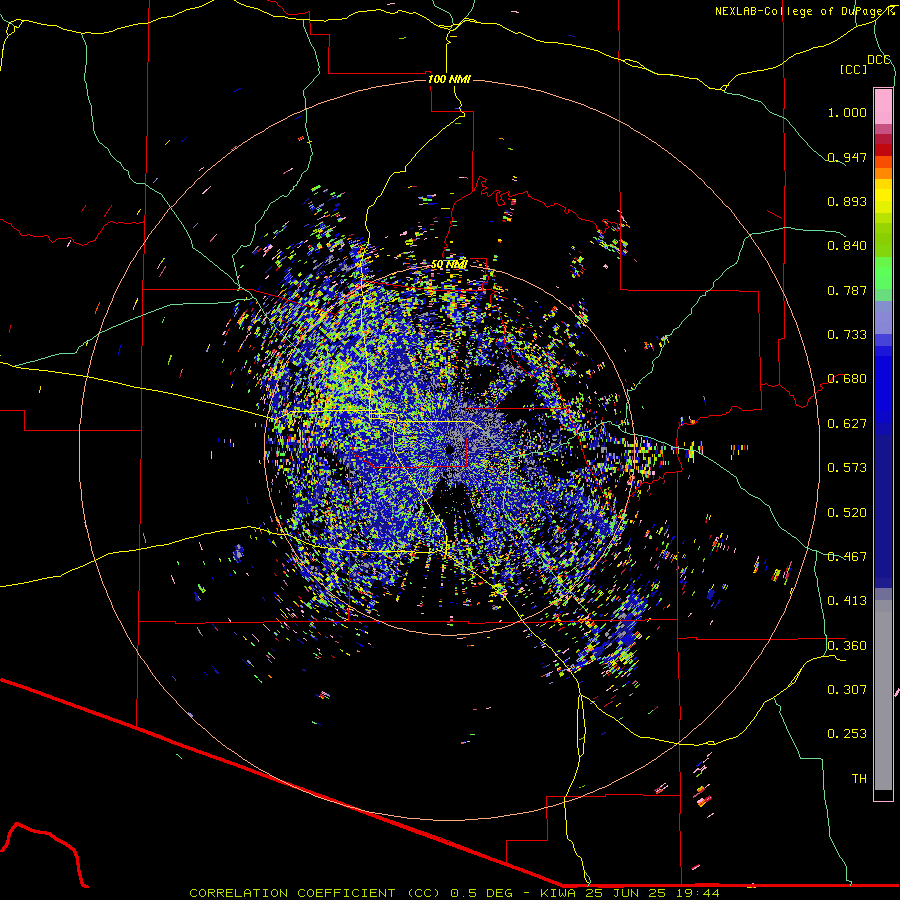This screenshot has height=900, width=900.
Task: Click the 0.787 scale value
Action: (847, 290)
